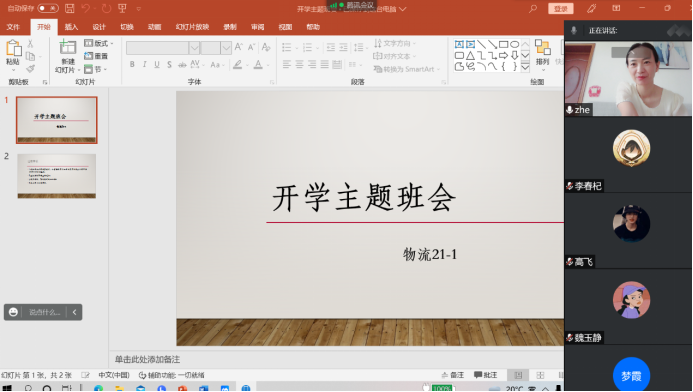Click the 备注 (Notes) status bar button
The image size is (693, 392).
point(453,375)
